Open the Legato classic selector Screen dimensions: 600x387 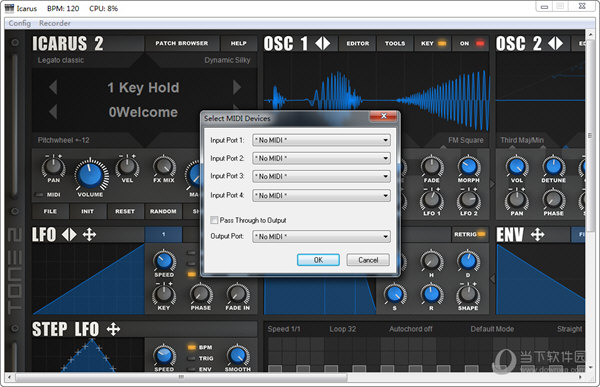tap(61, 60)
